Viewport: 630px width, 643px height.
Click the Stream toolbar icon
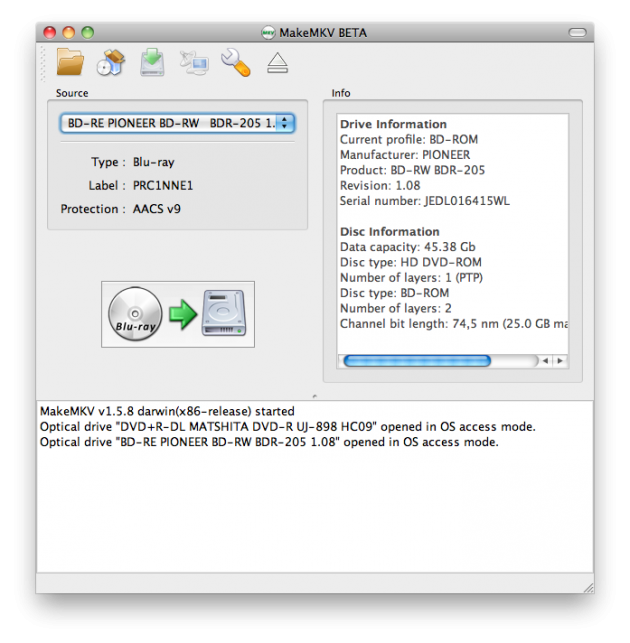[x=193, y=63]
